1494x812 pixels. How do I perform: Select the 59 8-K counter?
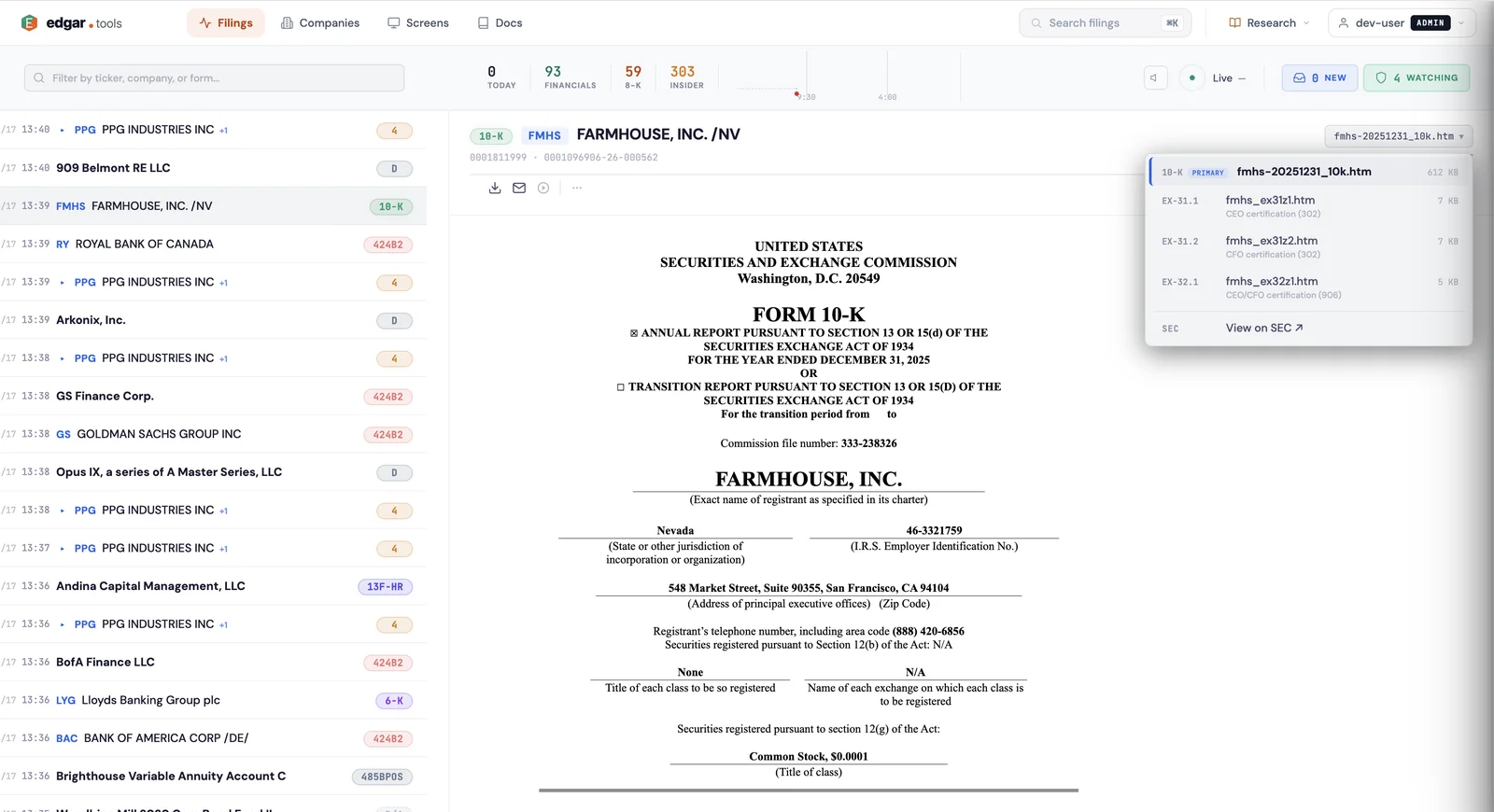(633, 77)
